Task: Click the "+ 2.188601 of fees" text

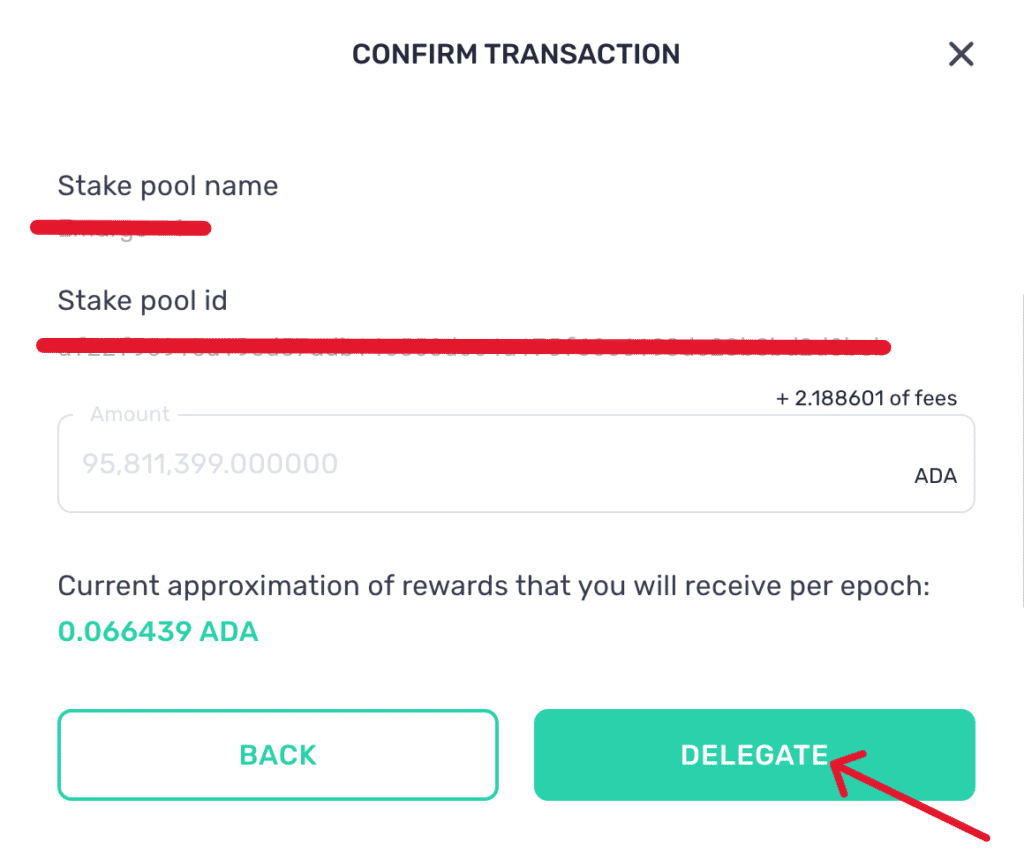Action: click(x=866, y=398)
